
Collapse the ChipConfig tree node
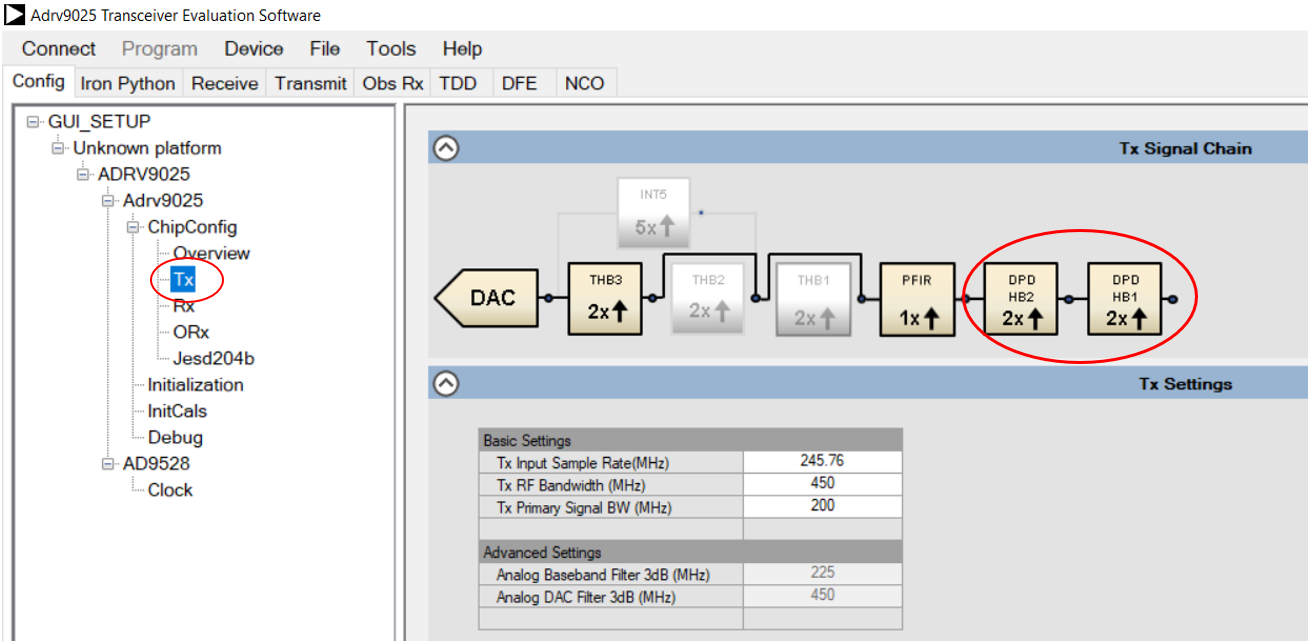(x=134, y=227)
